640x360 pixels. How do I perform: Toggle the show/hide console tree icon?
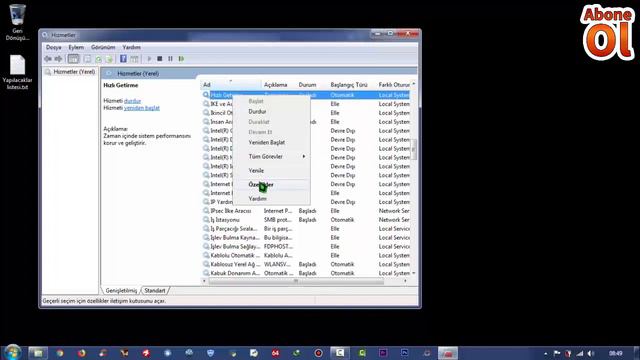coord(73,59)
